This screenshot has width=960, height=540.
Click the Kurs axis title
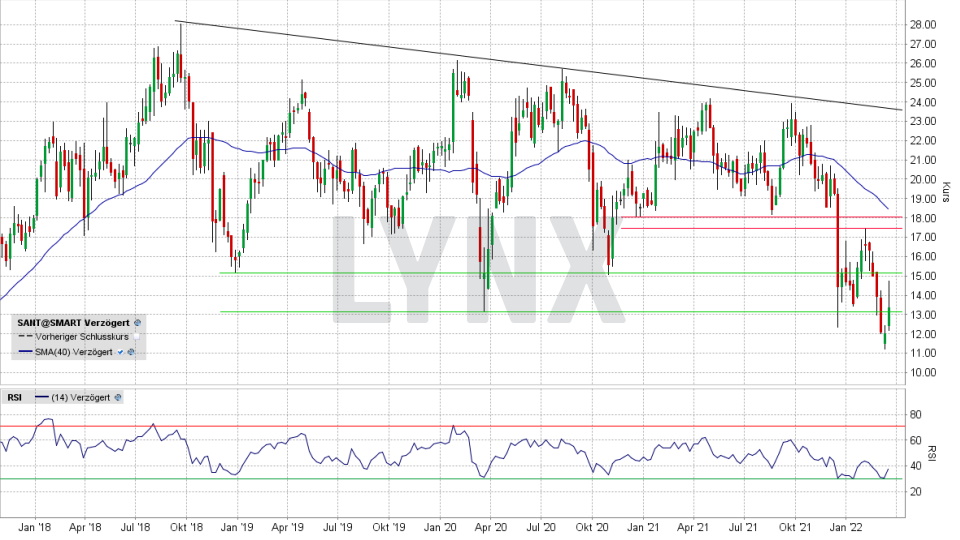[946, 192]
